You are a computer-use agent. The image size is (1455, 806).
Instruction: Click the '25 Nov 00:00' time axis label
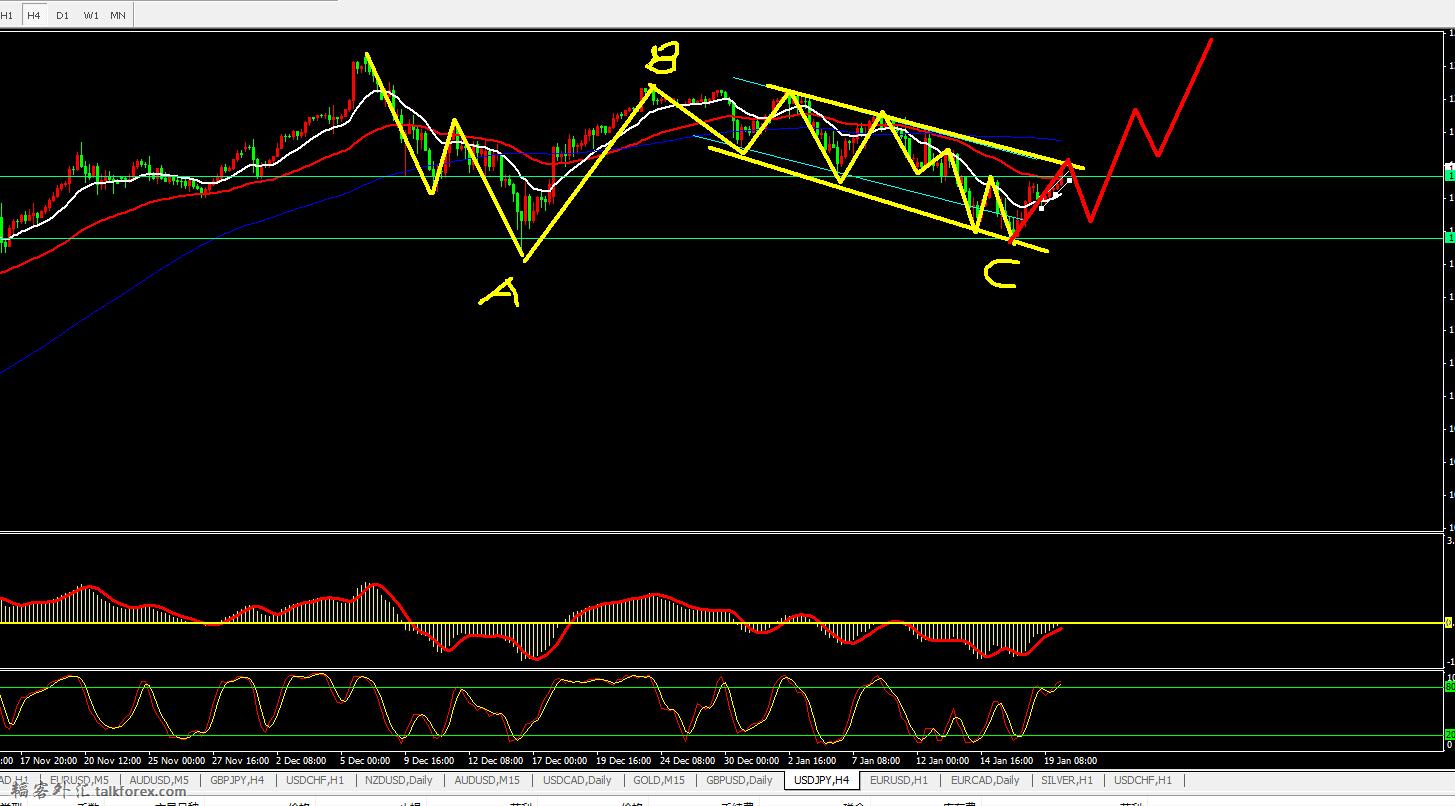(x=175, y=760)
